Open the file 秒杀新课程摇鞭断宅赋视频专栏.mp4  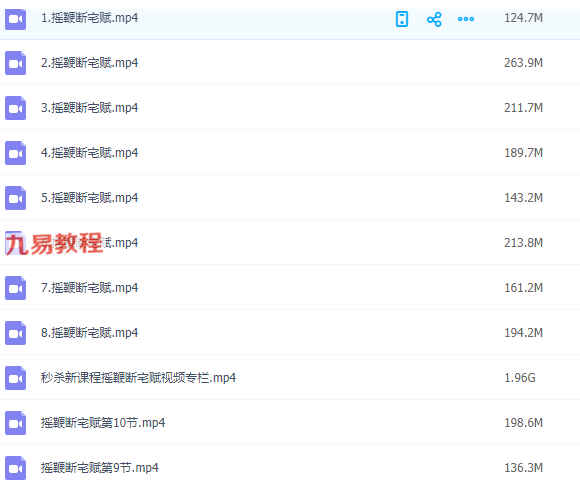138,378
